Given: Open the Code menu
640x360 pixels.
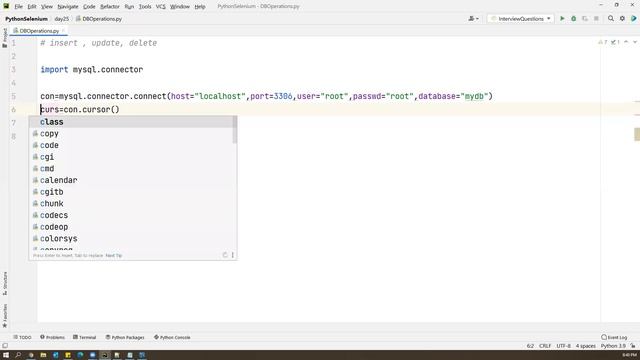Looking at the screenshot, I should (89, 7).
